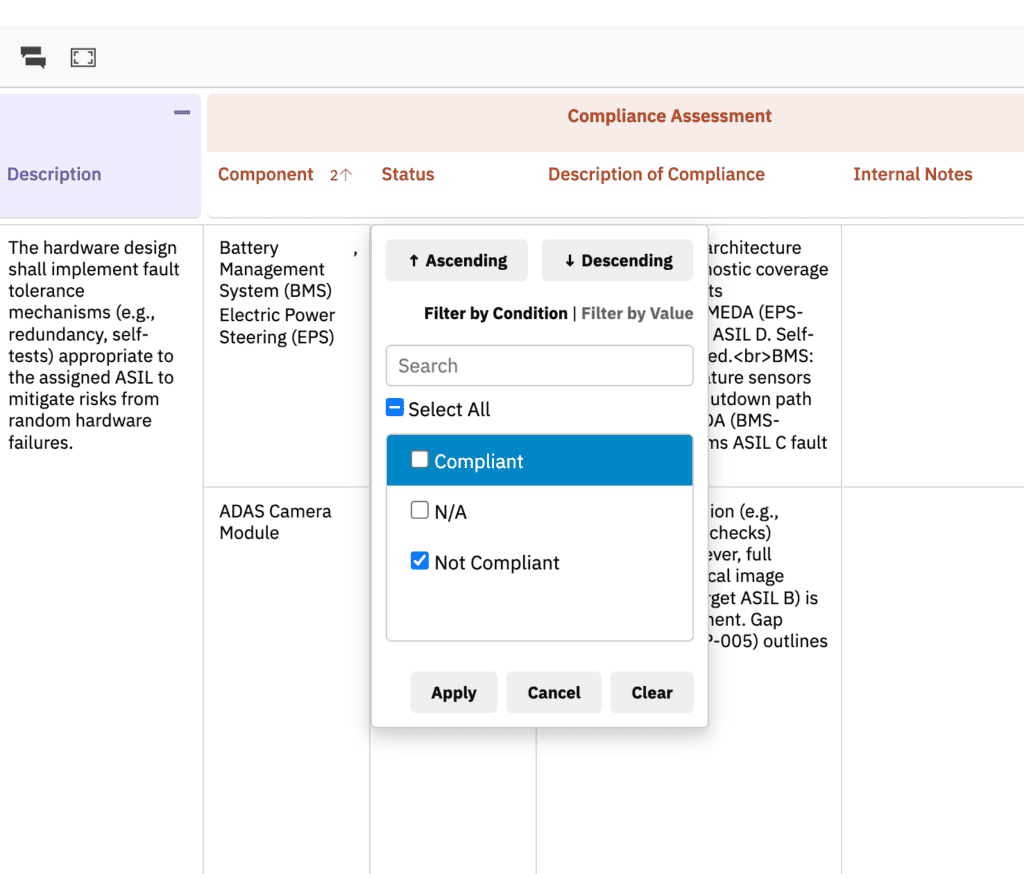Cancel the filter popup

tap(554, 692)
